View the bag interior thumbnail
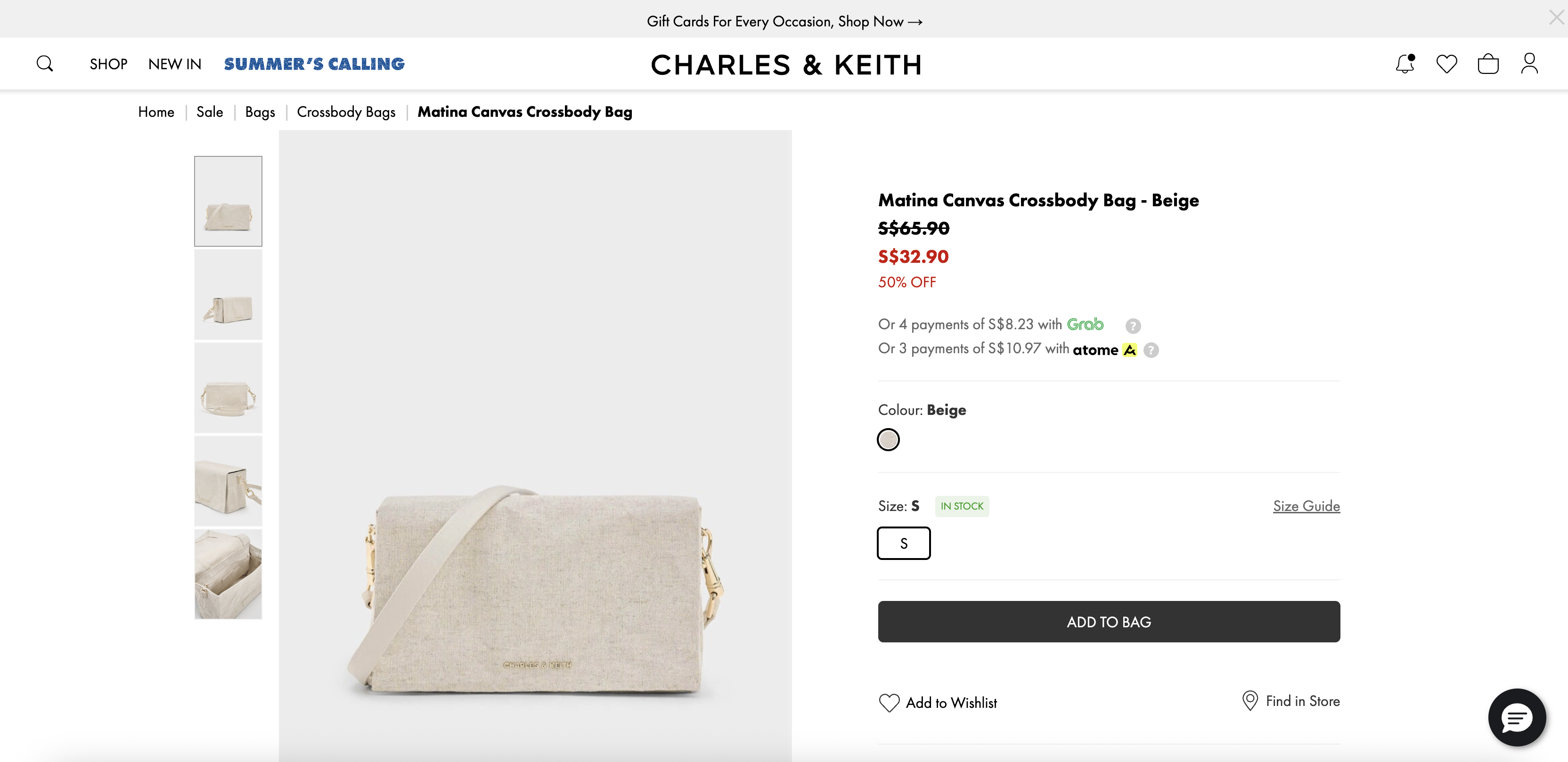 (x=228, y=574)
